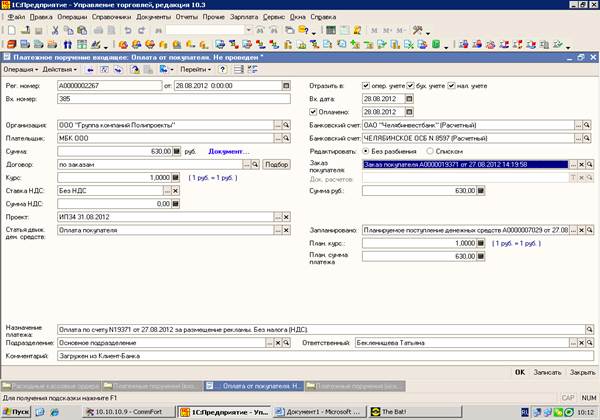The height and width of the screenshot is (420, 600).
Task: Open the 'Операция' dropdown menu
Action: pos(20,70)
